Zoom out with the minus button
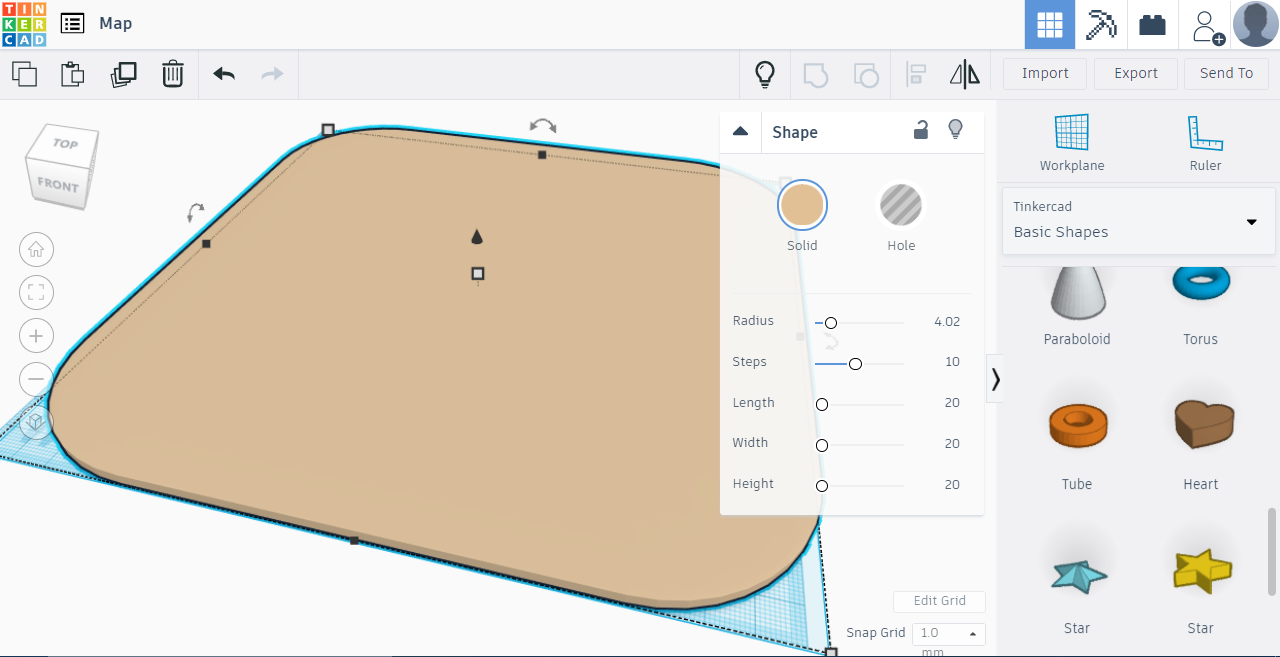The width and height of the screenshot is (1280, 657). pos(36,378)
